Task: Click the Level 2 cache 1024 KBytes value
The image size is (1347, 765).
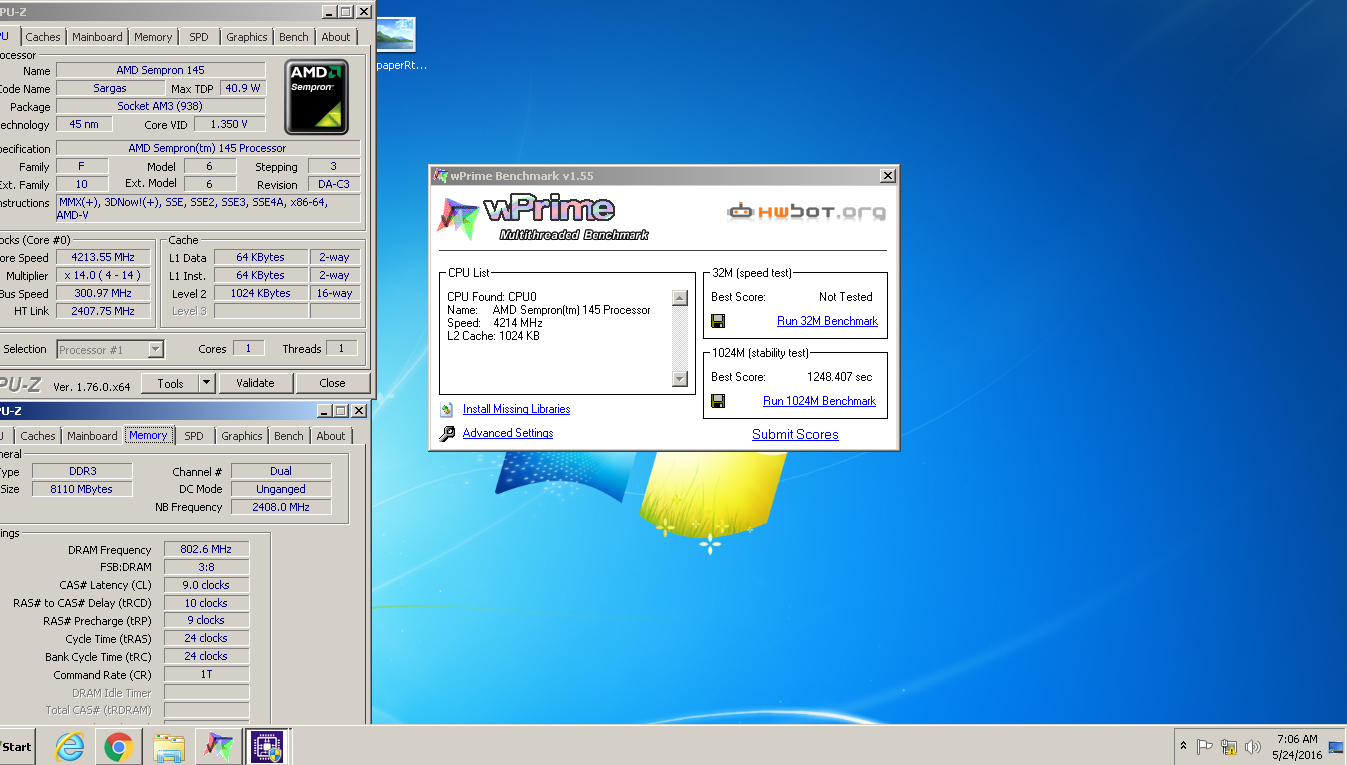Action: pyautogui.click(x=260, y=293)
